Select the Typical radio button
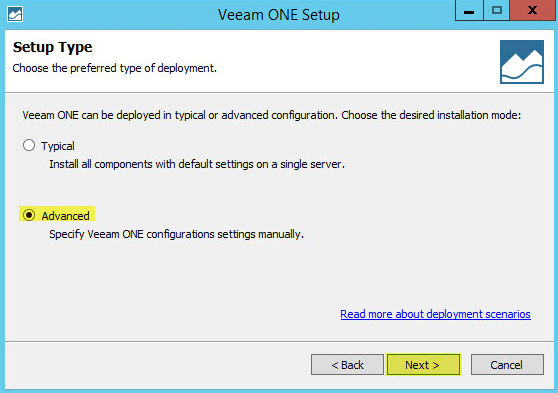Viewport: 558px width, 393px height. [x=29, y=145]
